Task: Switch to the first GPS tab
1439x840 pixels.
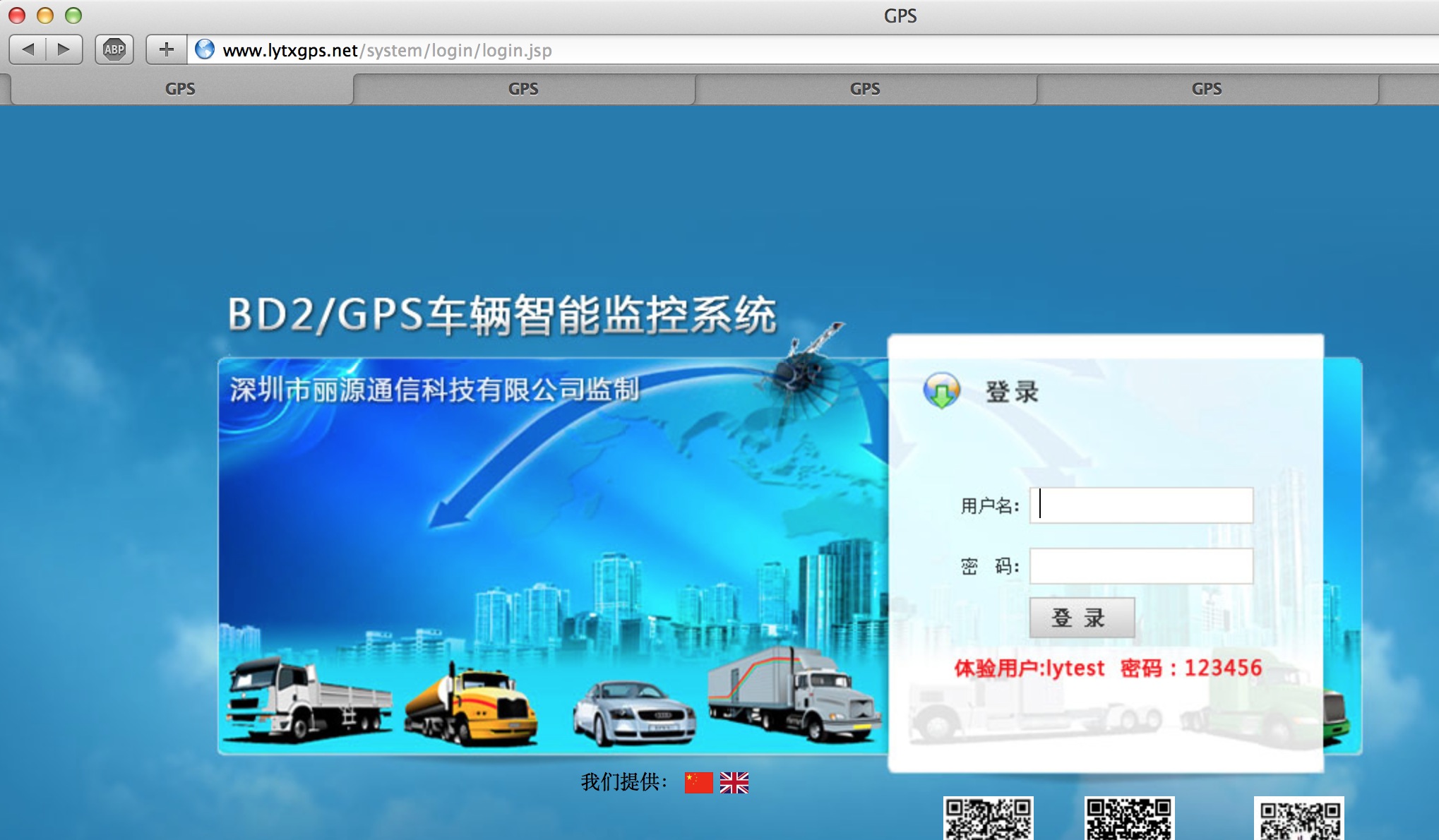Action: pyautogui.click(x=181, y=89)
